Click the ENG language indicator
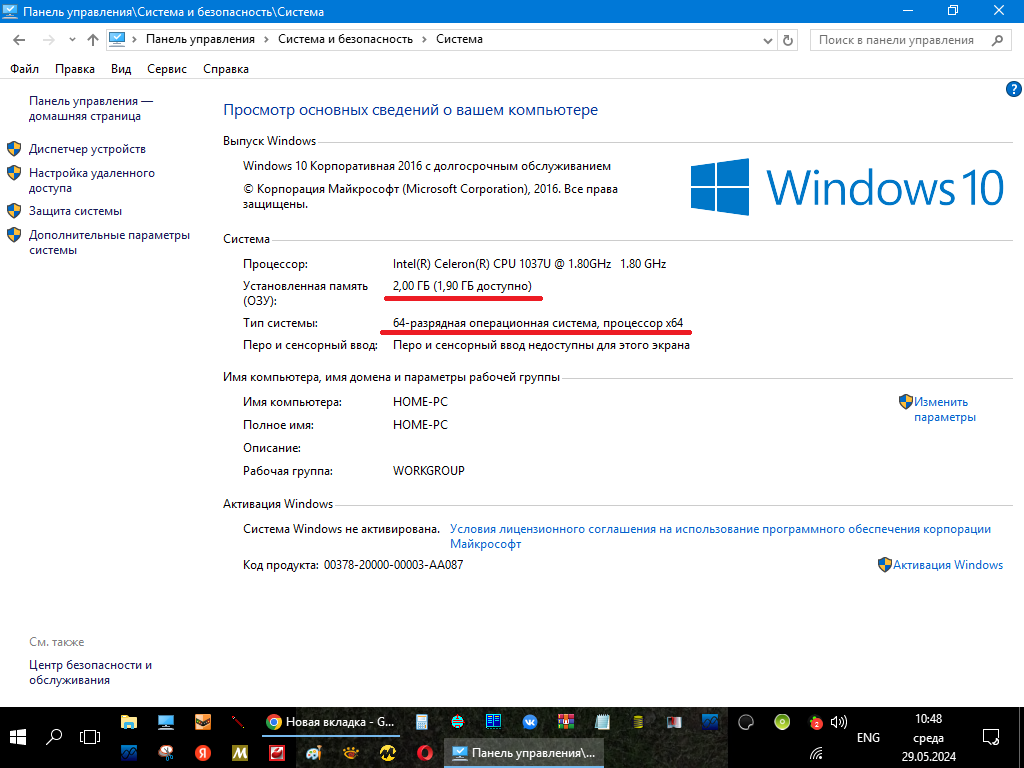 pos(868,737)
